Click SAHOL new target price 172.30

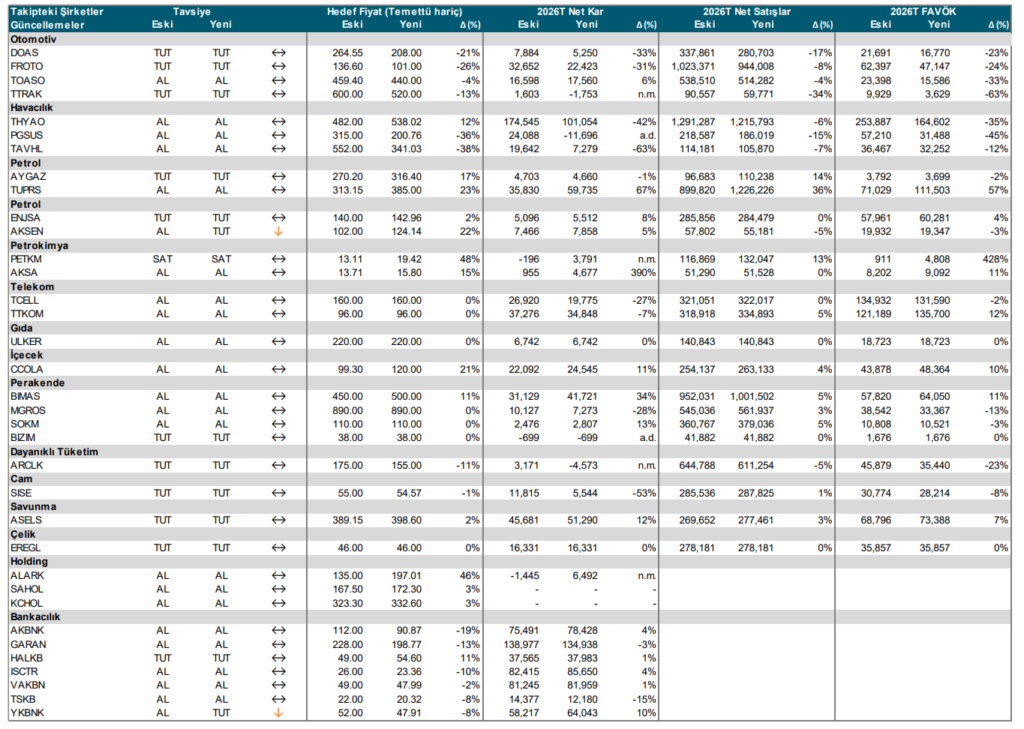(406, 590)
